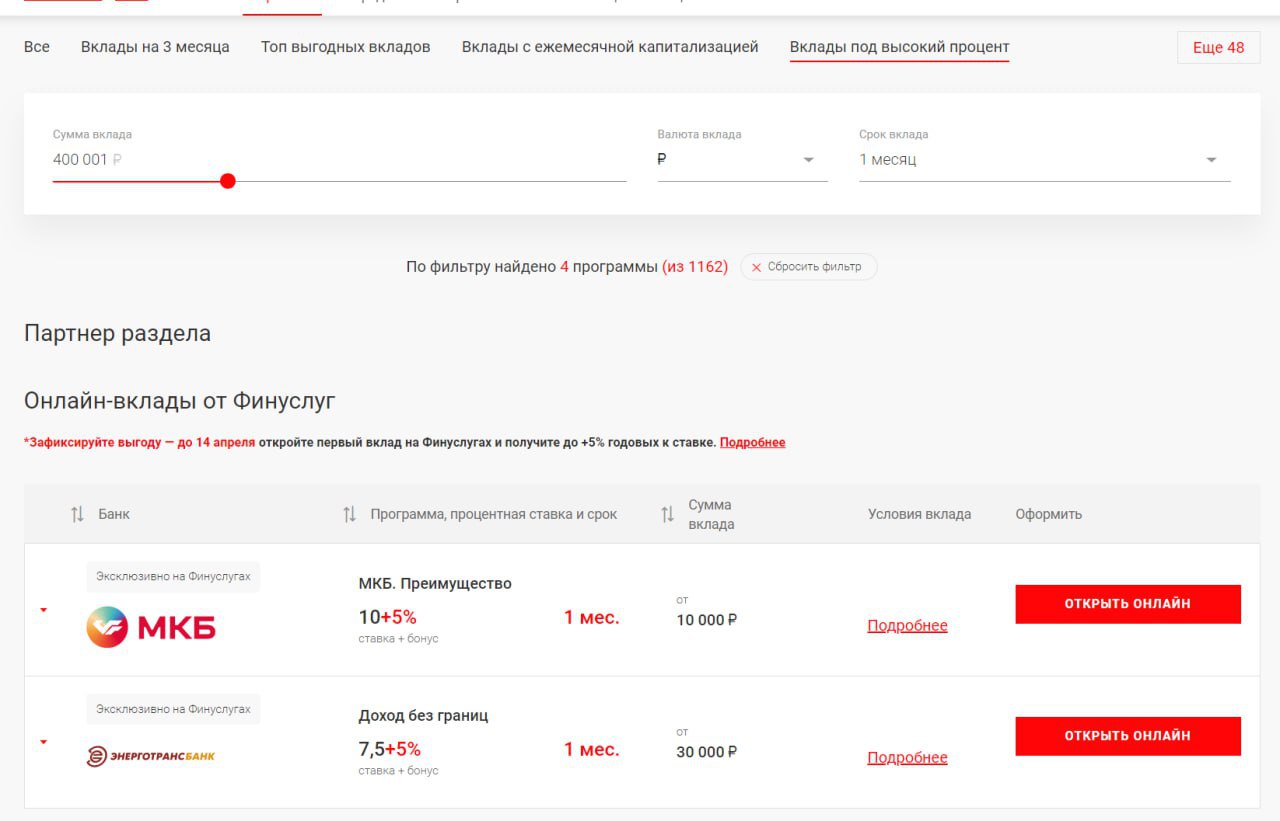Open "Вклады с ежемесячной капитализацией" tab
The height and width of the screenshot is (821, 1280).
pos(610,47)
